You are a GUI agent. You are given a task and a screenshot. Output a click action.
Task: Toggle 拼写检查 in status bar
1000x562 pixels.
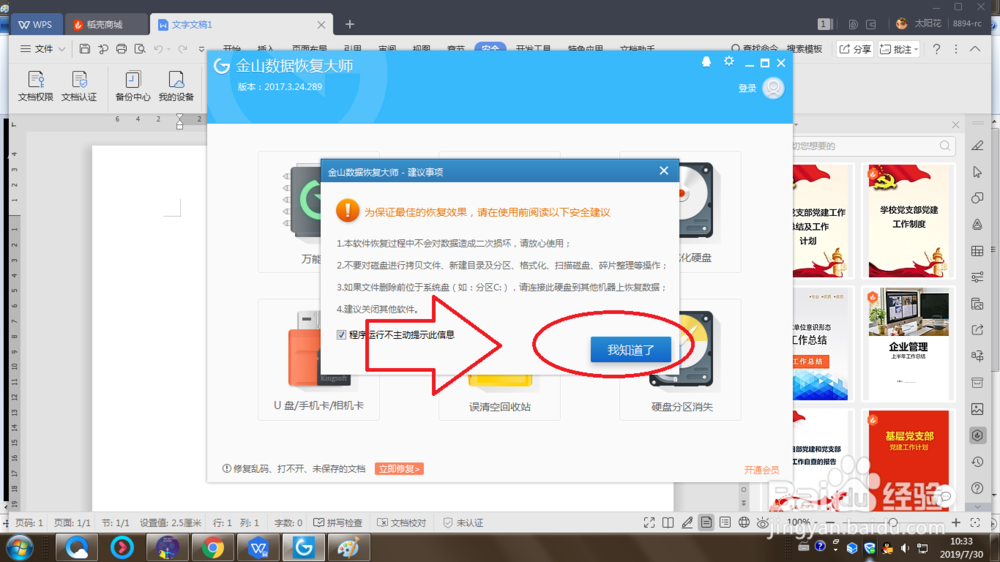pyautogui.click(x=338, y=522)
